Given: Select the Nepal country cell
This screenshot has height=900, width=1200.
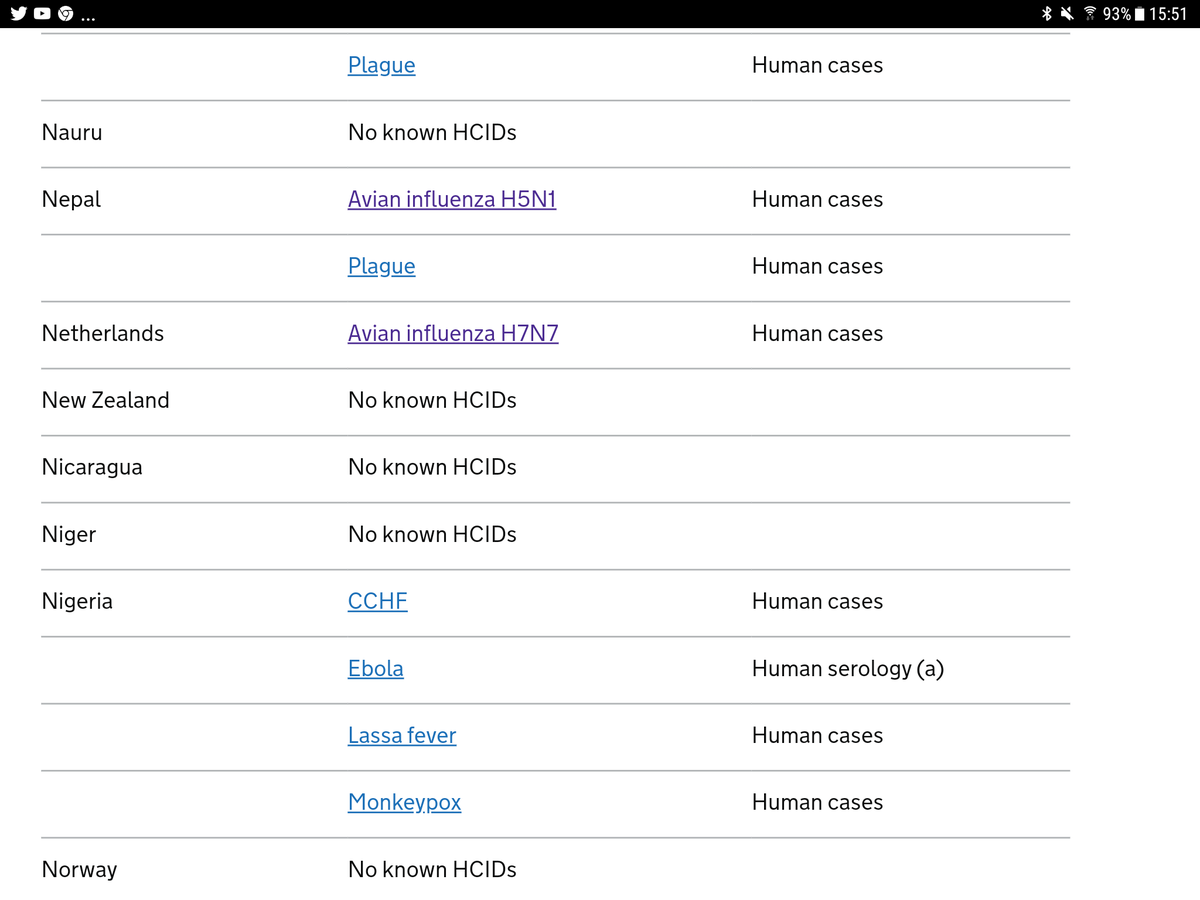Looking at the screenshot, I should [x=71, y=199].
